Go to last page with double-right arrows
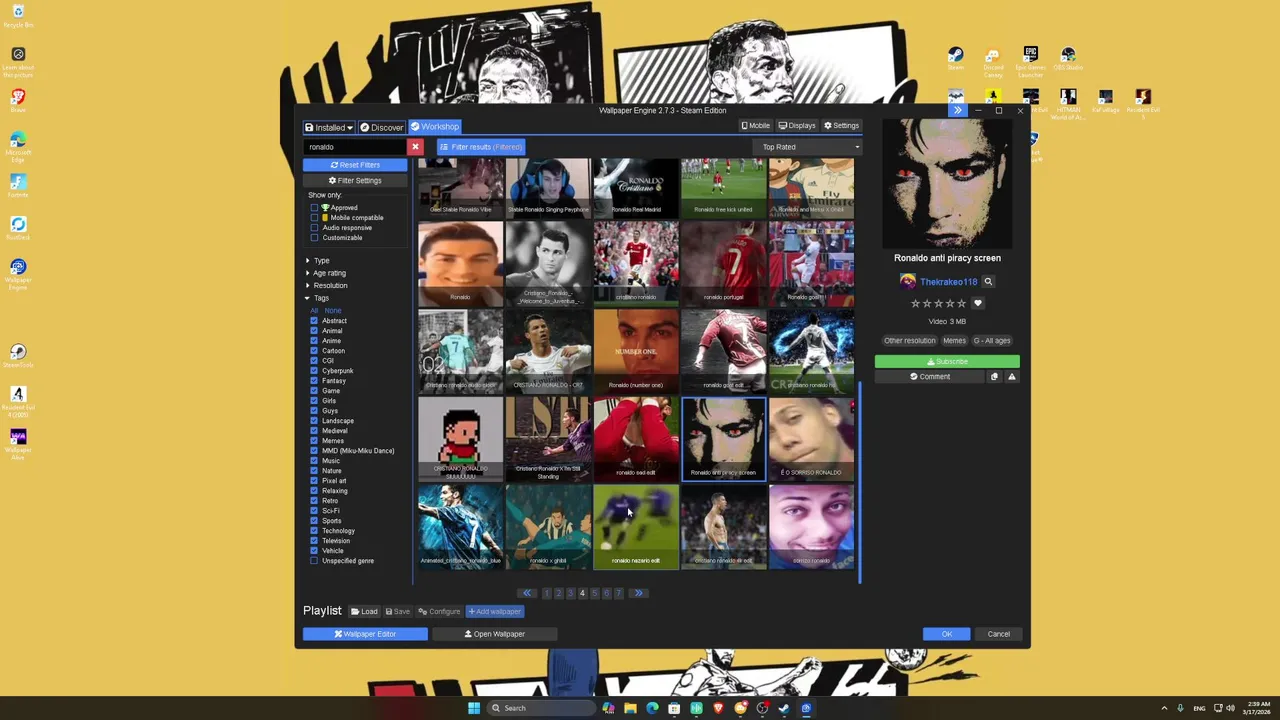Viewport: 1280px width, 720px height. pos(638,593)
